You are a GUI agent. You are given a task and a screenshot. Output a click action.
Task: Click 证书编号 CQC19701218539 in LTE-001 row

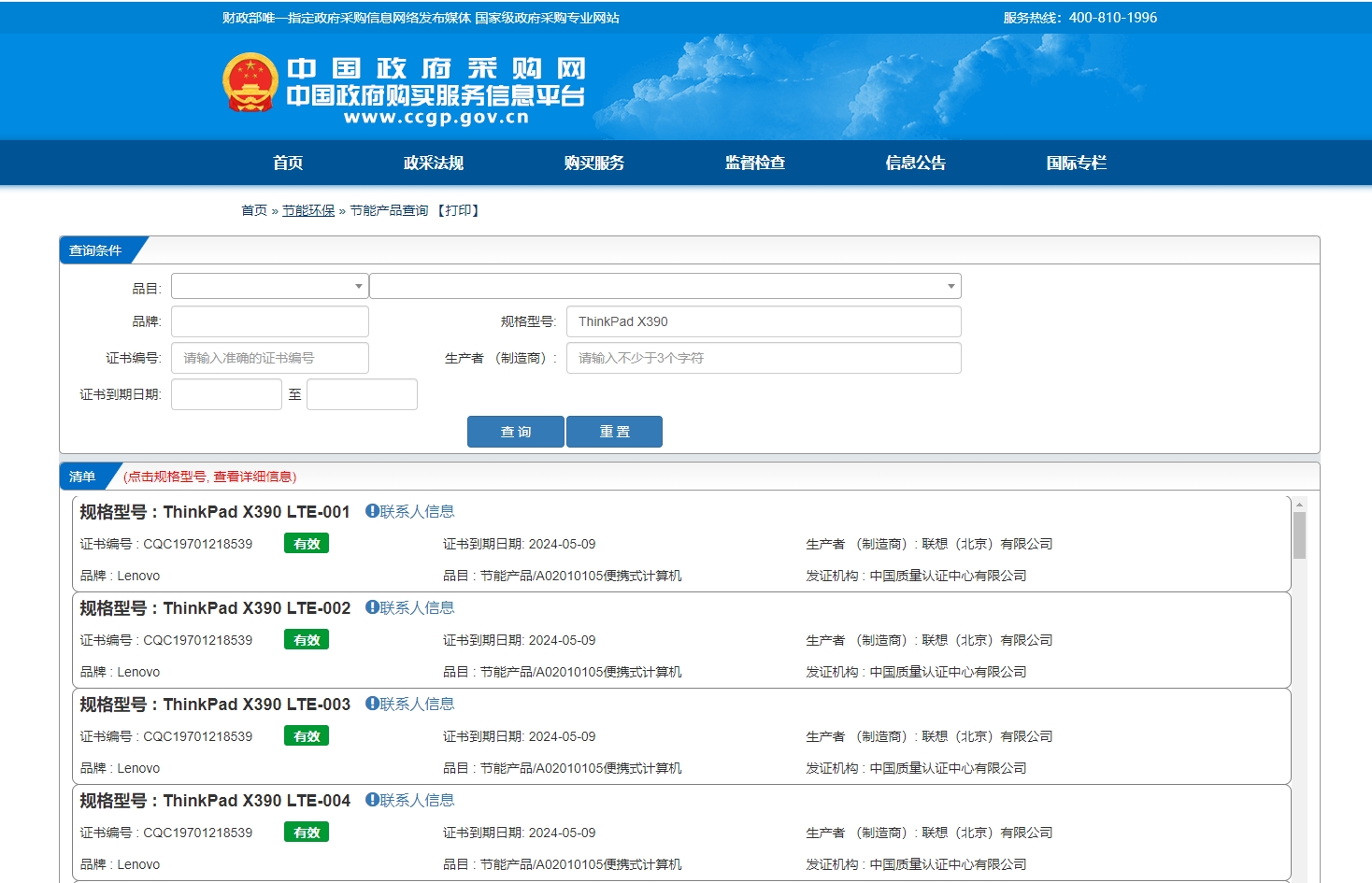166,544
